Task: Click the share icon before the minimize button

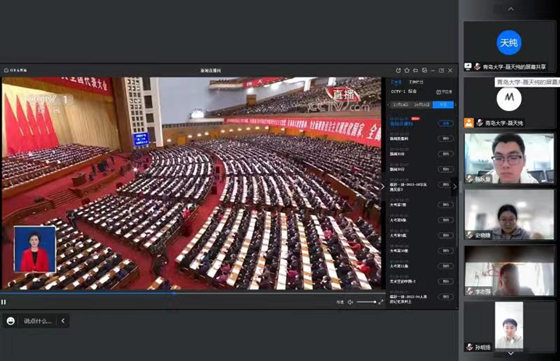Action: point(424,70)
